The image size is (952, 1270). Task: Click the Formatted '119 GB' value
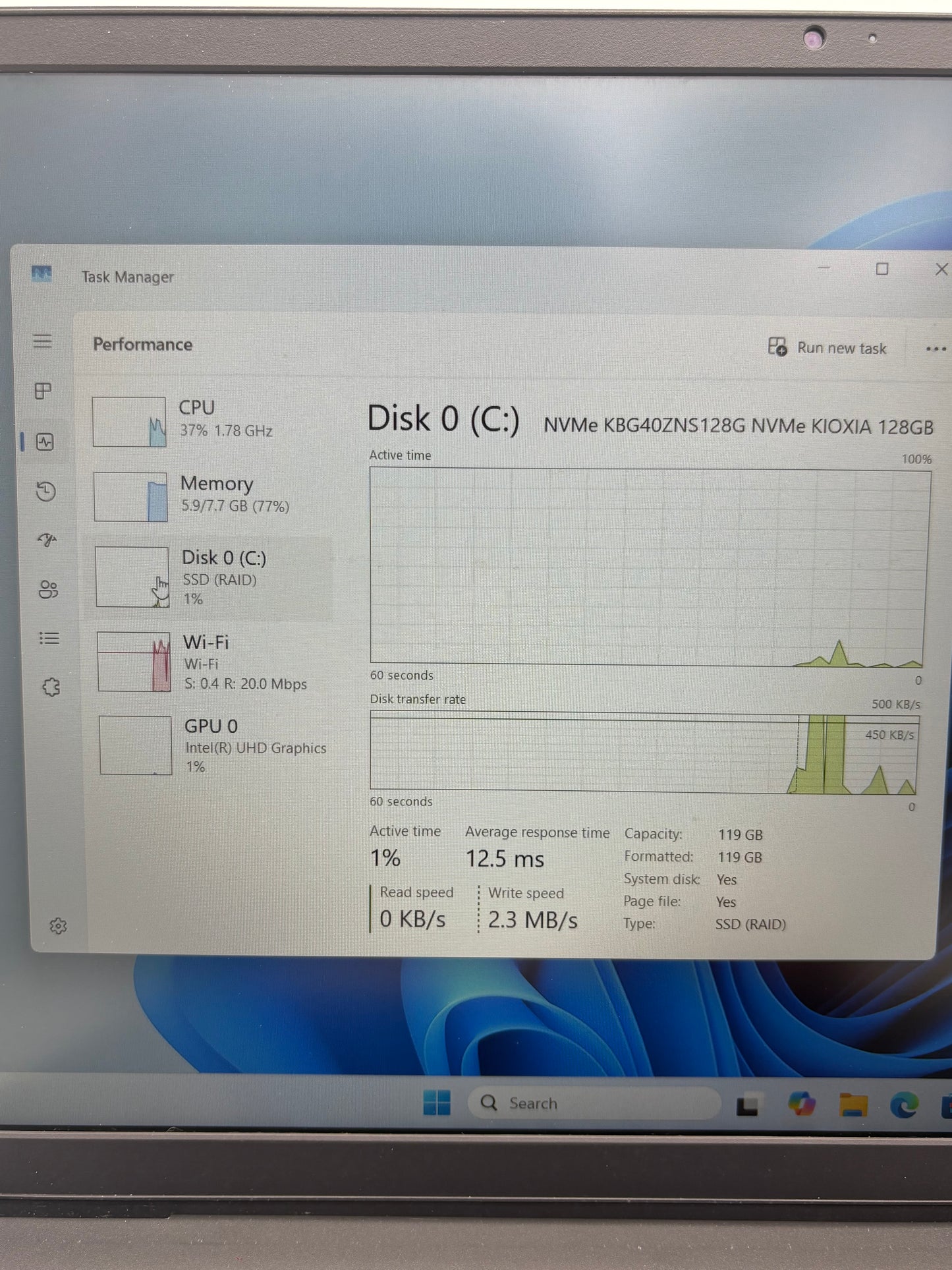coord(739,857)
